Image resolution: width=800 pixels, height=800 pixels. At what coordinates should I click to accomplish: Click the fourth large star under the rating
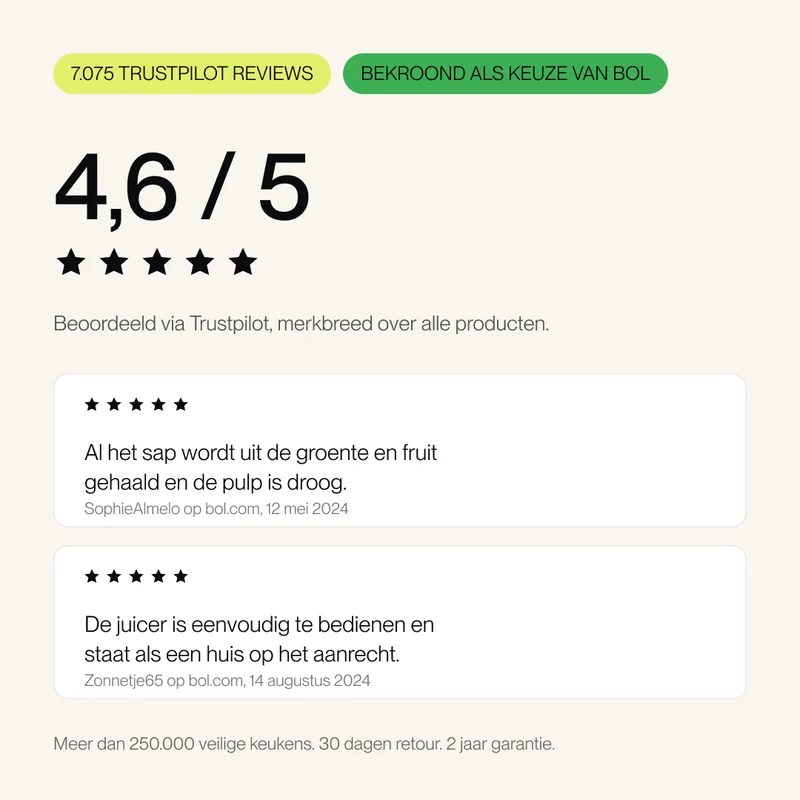point(199,262)
